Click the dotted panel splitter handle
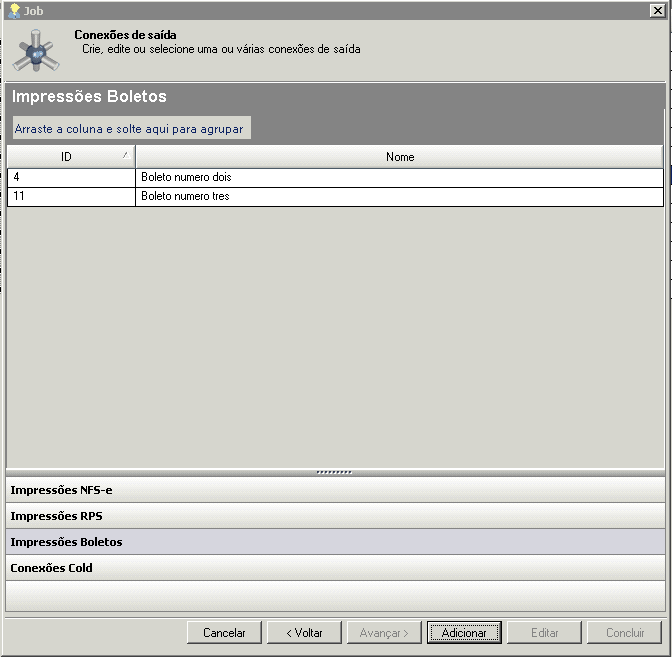 point(334,472)
